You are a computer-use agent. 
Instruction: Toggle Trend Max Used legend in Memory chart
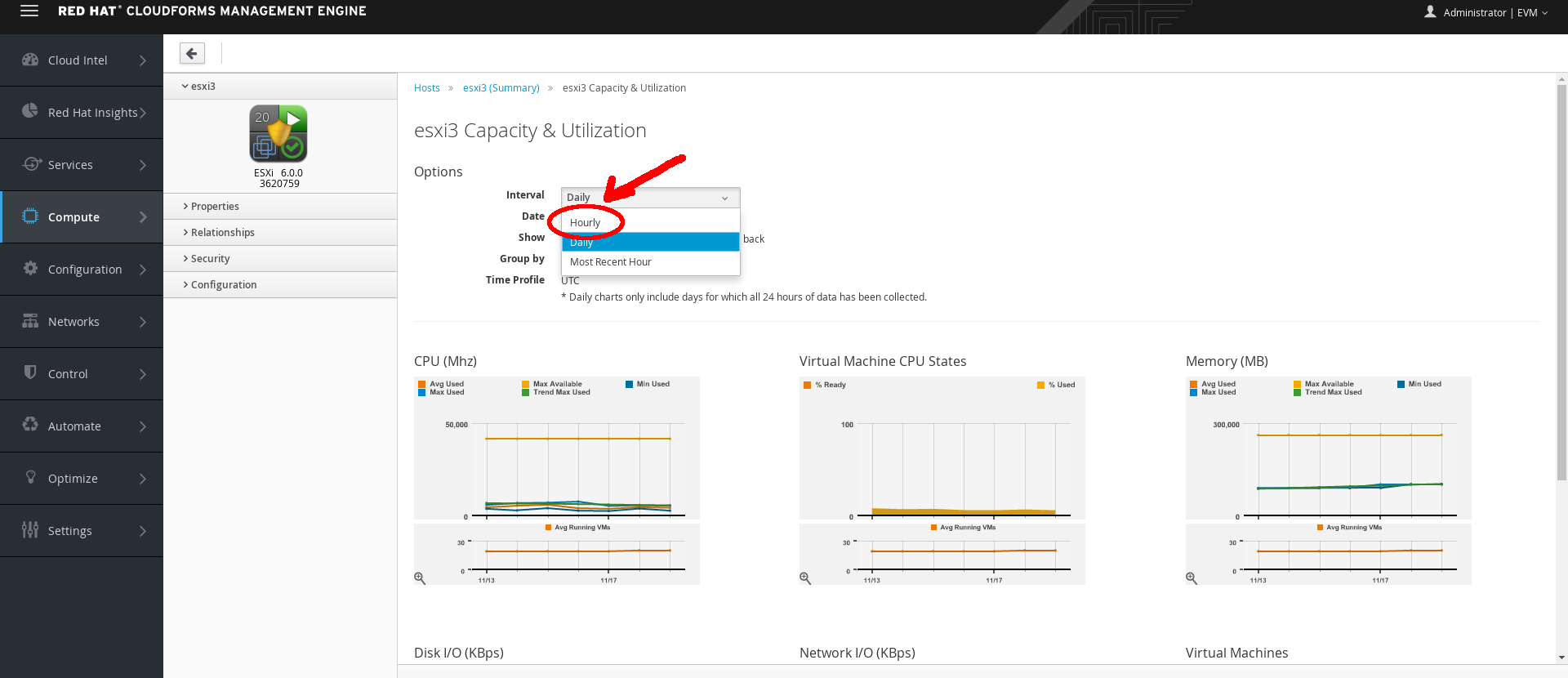[x=1328, y=392]
